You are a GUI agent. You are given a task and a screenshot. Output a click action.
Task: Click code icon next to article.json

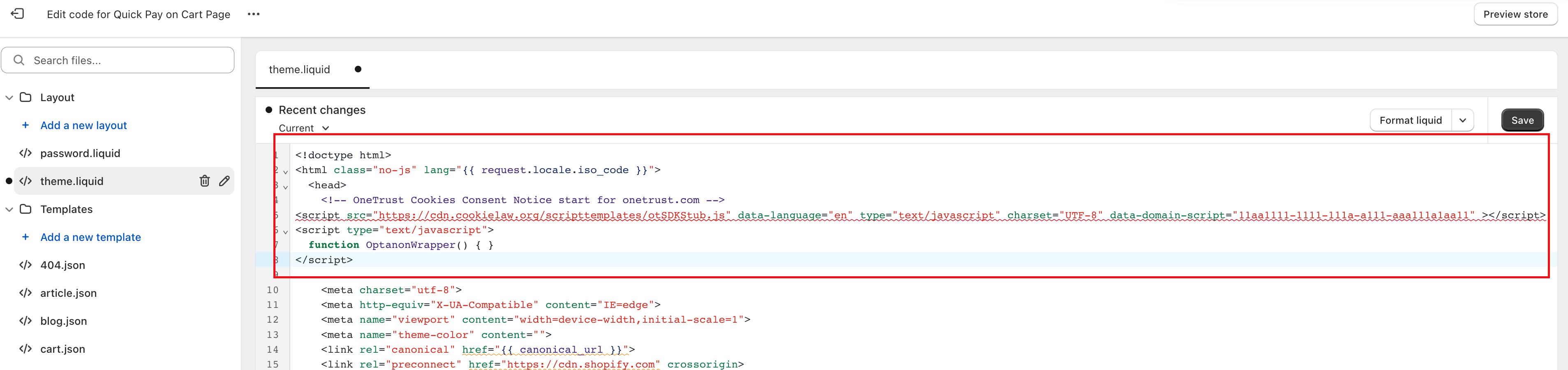click(25, 293)
